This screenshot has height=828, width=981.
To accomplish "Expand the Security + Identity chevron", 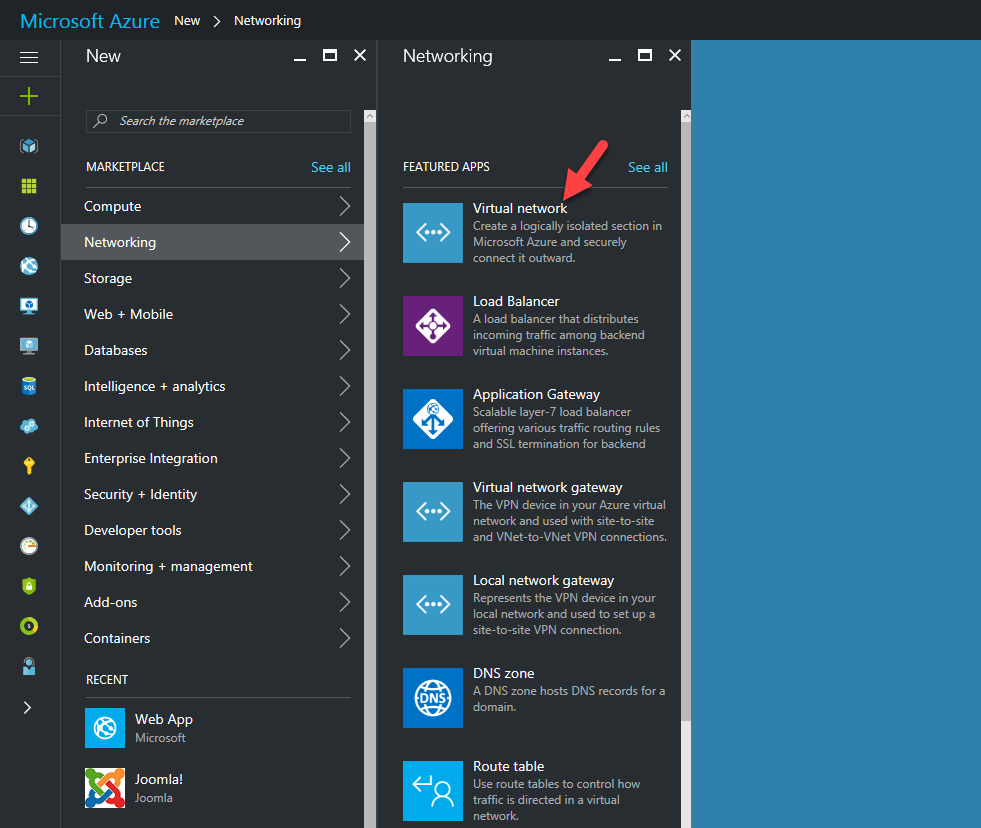I will [x=345, y=494].
